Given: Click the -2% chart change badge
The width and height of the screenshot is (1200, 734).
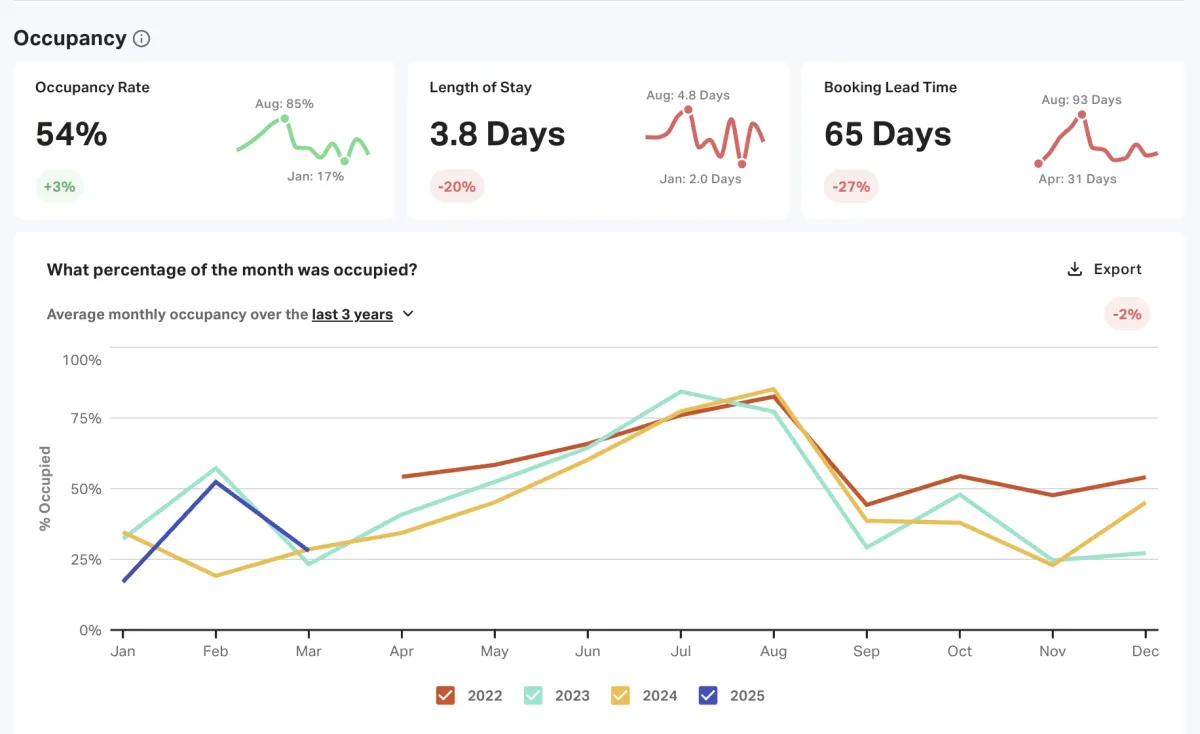Looking at the screenshot, I should click(1127, 314).
